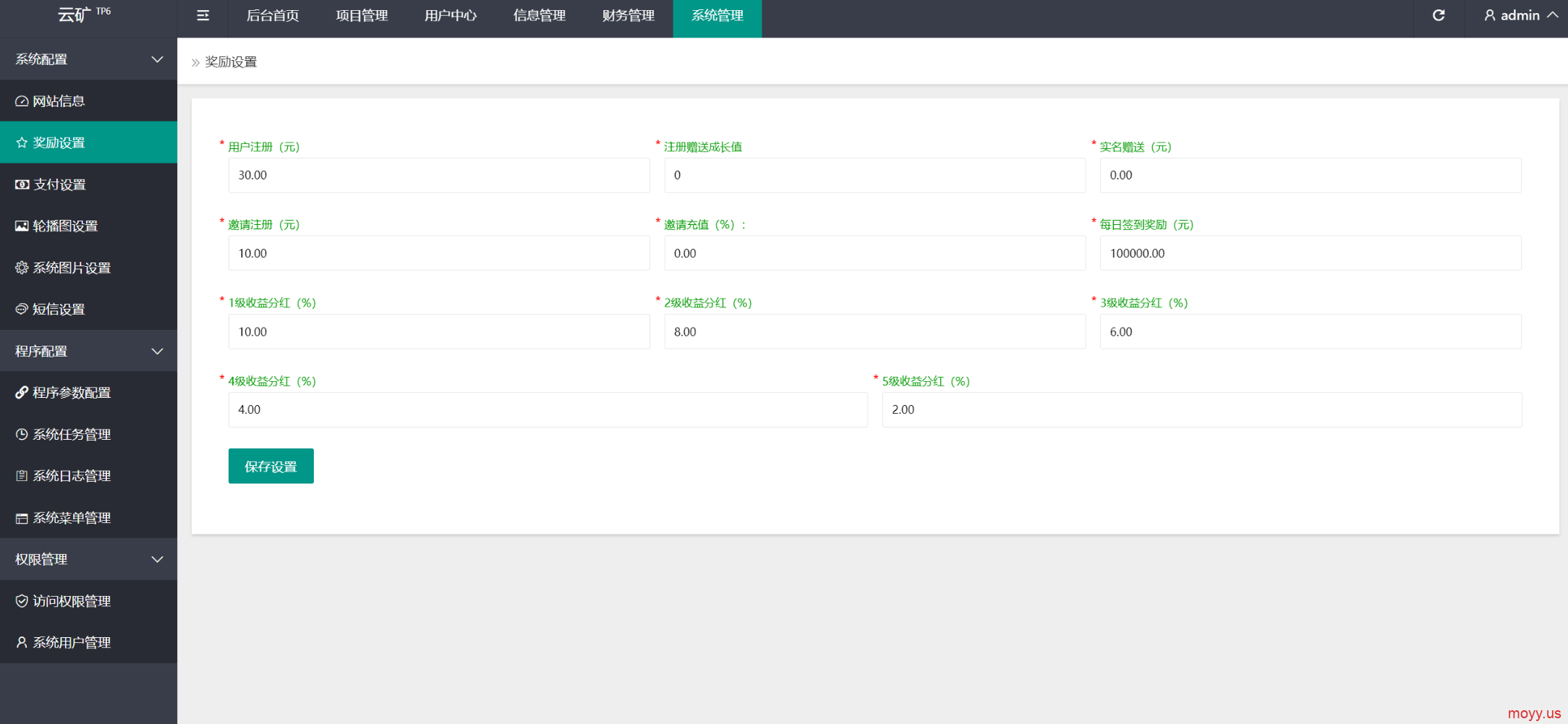Focus the 5级收益分红 input field

click(1202, 409)
